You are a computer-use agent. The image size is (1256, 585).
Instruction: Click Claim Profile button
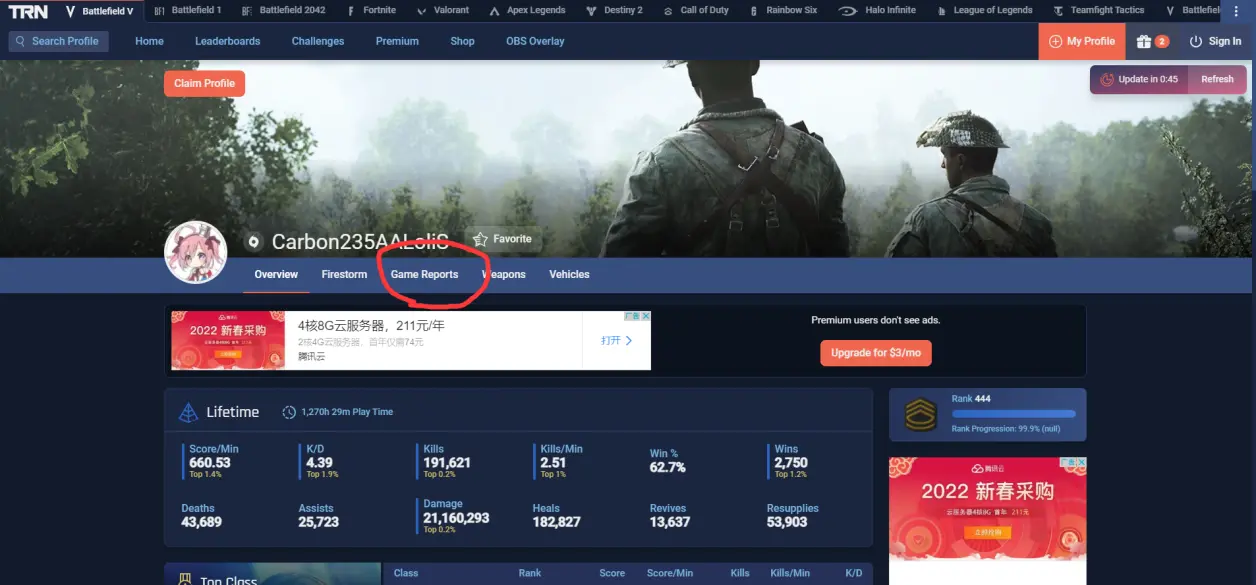click(x=204, y=83)
